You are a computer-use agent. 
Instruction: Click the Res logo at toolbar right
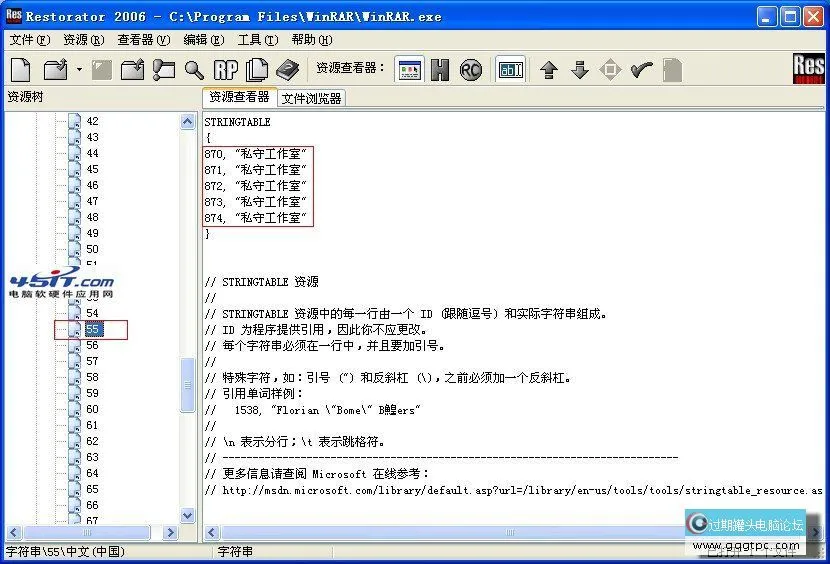(808, 68)
